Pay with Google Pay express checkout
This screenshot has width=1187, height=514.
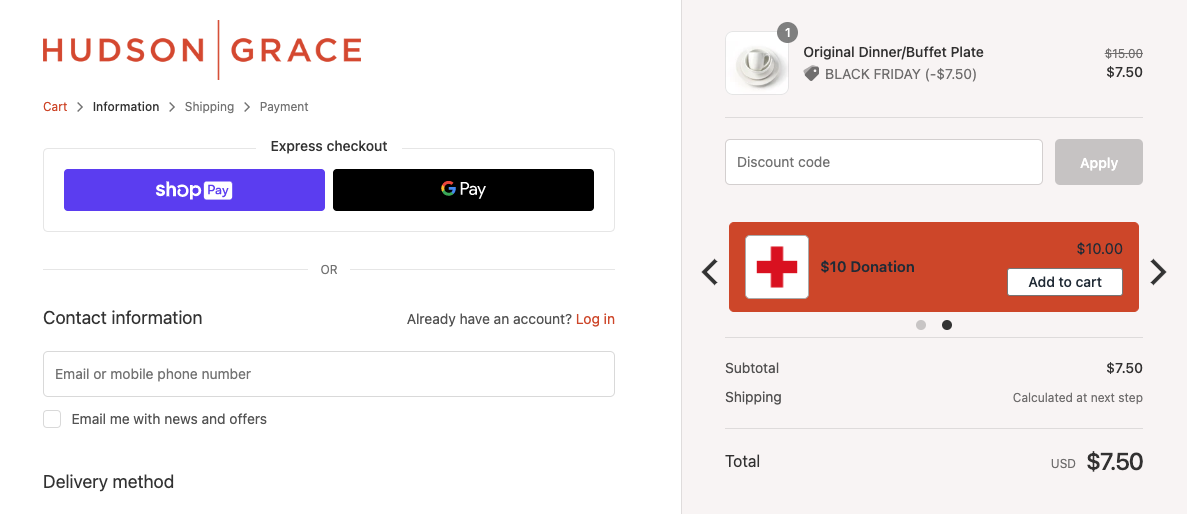[463, 190]
